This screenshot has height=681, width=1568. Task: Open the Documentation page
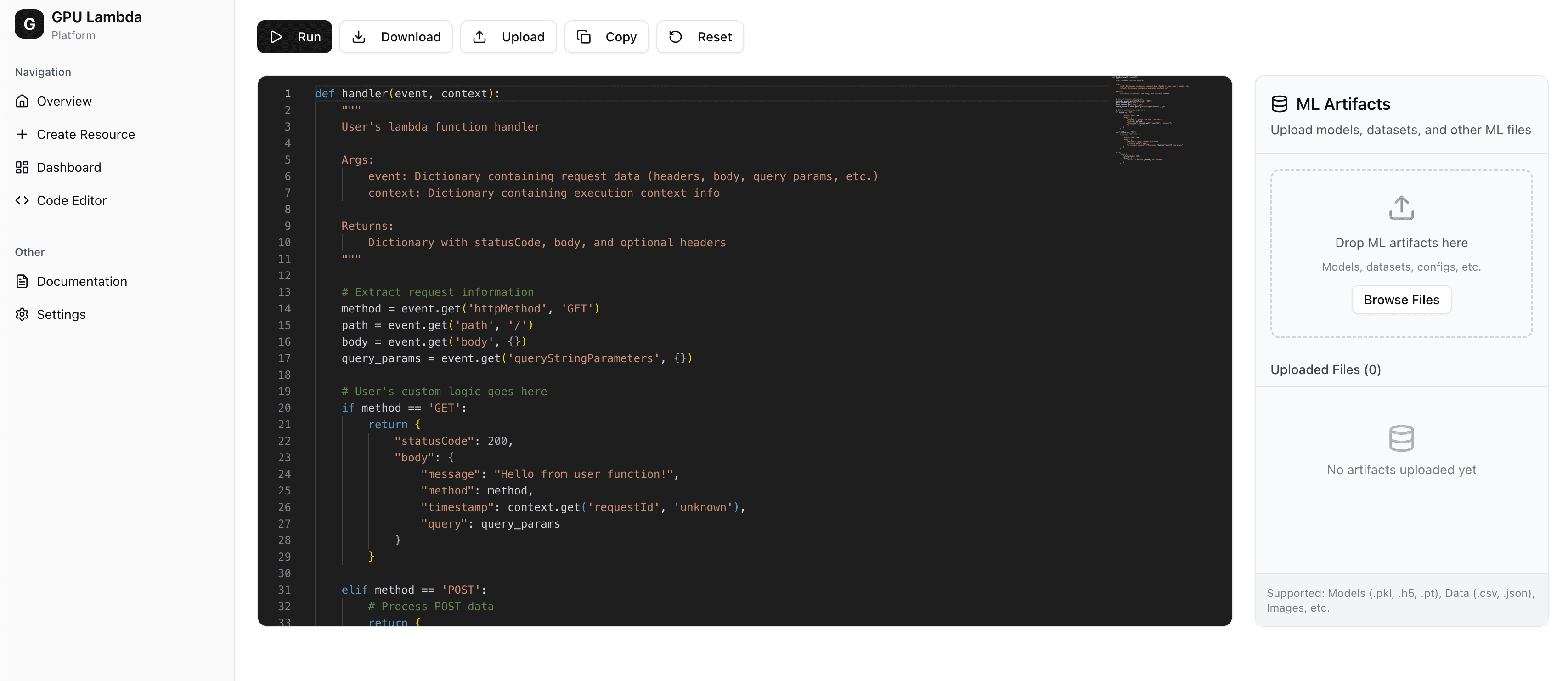(82, 281)
